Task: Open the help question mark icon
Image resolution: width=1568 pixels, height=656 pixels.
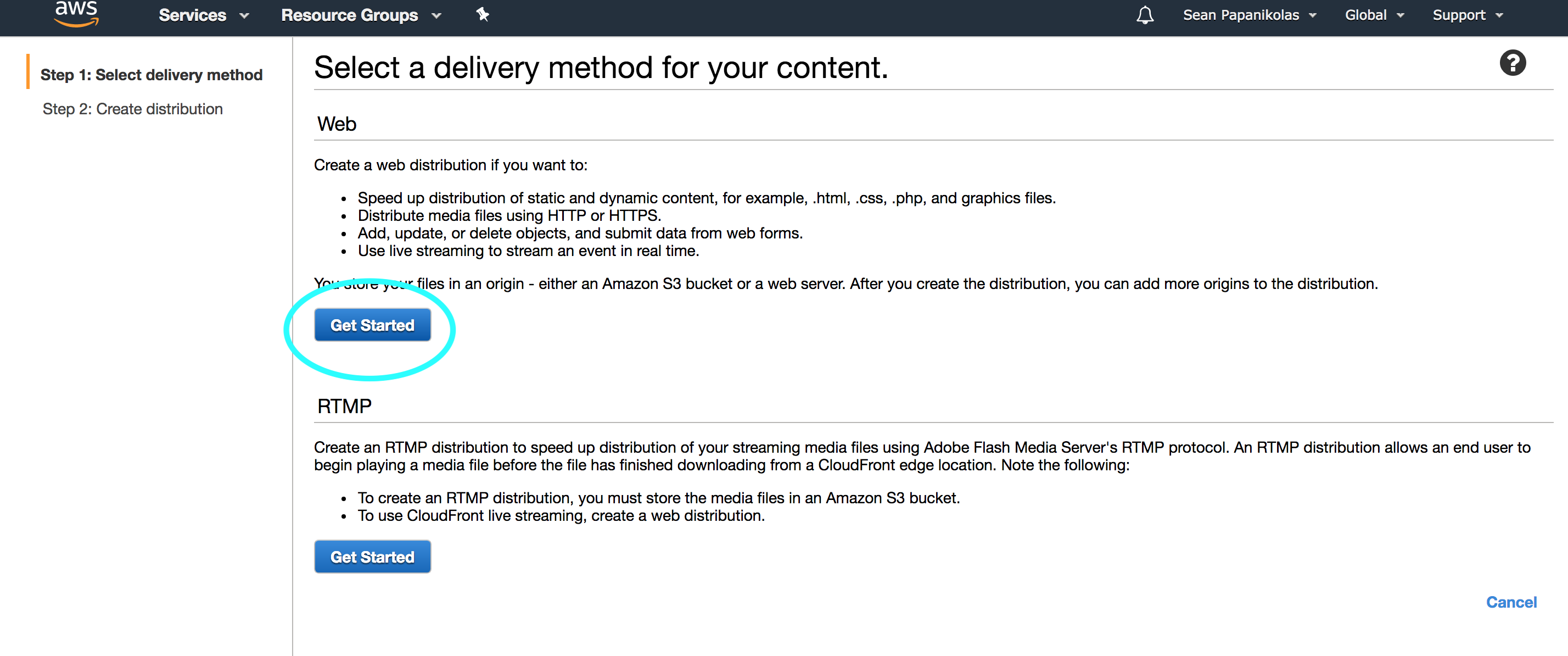Action: [x=1512, y=63]
